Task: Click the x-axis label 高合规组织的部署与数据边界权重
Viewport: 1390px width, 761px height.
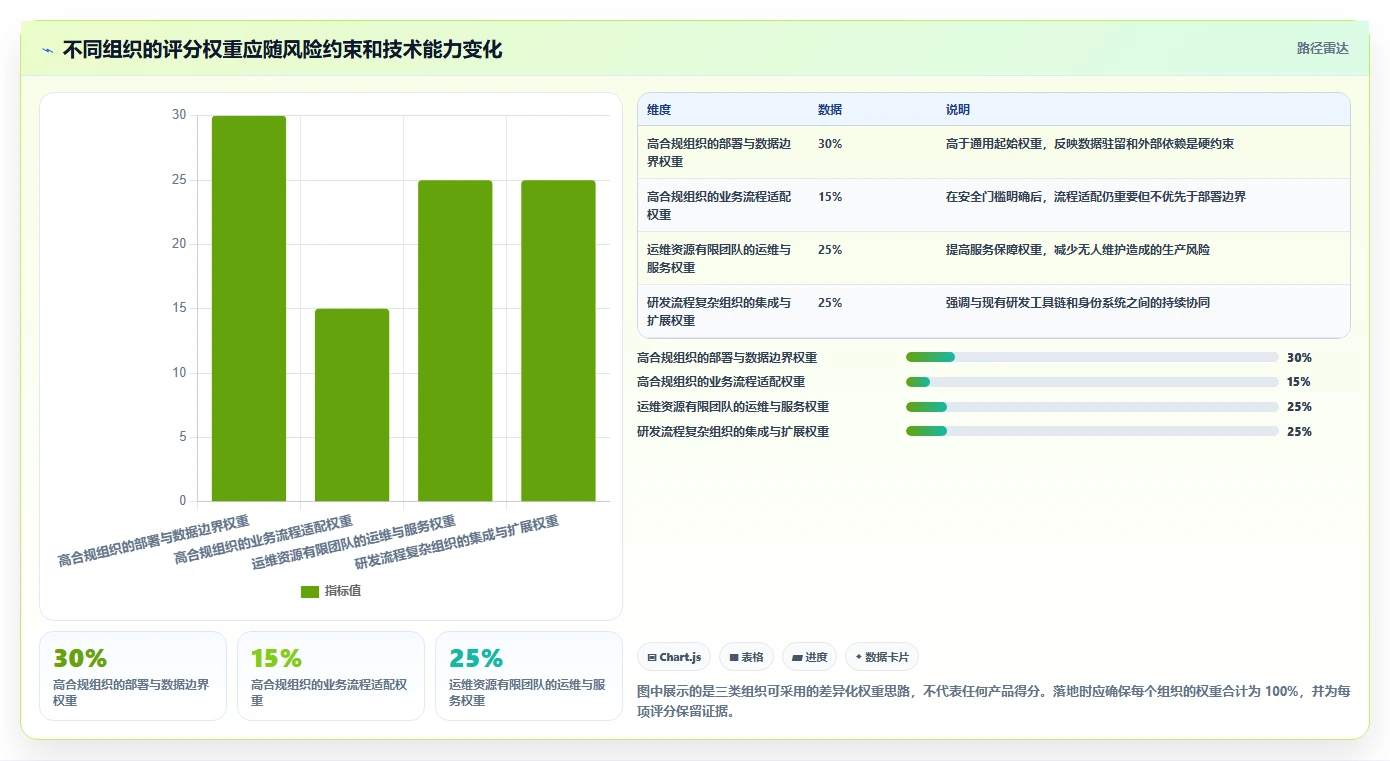Action: pyautogui.click(x=153, y=541)
